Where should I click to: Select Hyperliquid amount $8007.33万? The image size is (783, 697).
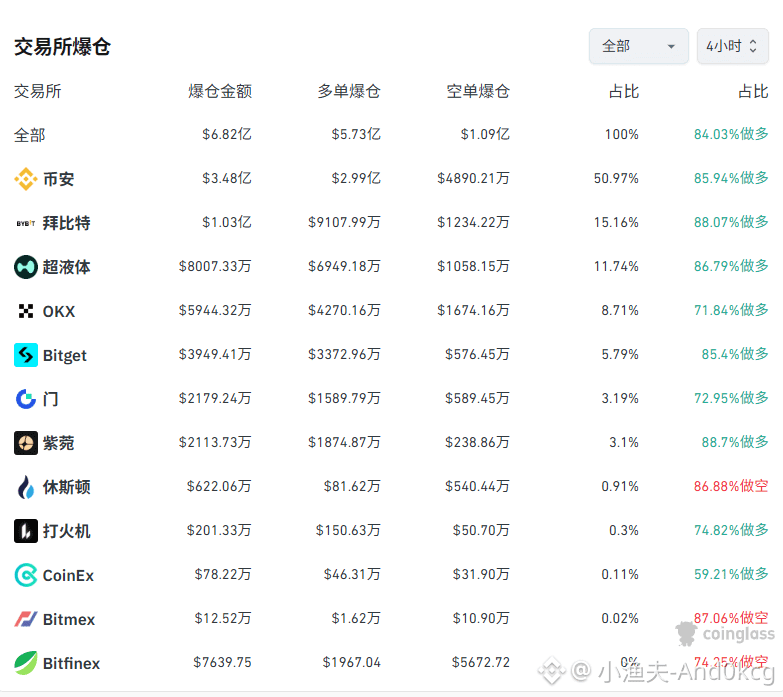(x=215, y=266)
